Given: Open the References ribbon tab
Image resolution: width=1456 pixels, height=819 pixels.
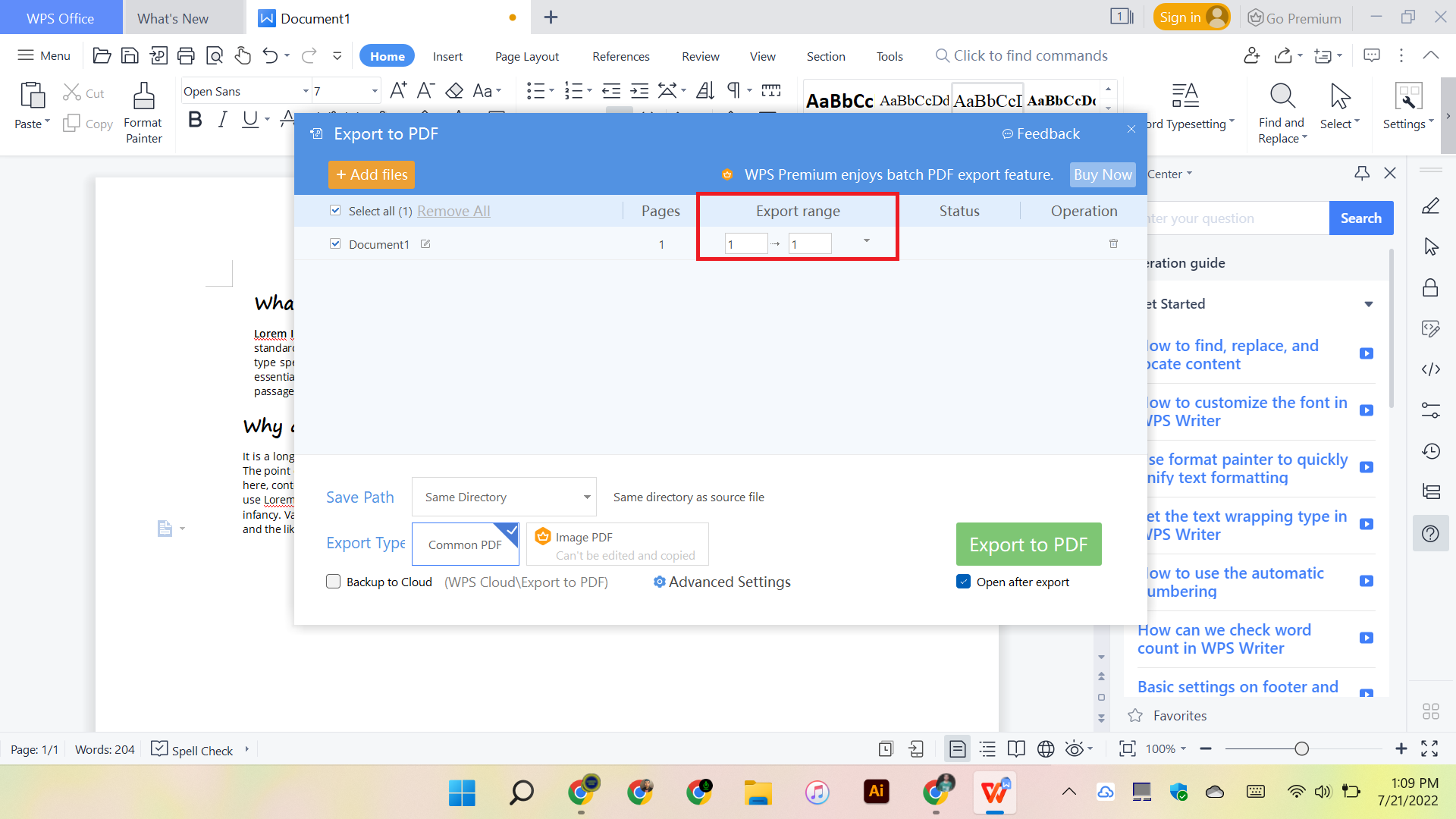Looking at the screenshot, I should click(620, 56).
